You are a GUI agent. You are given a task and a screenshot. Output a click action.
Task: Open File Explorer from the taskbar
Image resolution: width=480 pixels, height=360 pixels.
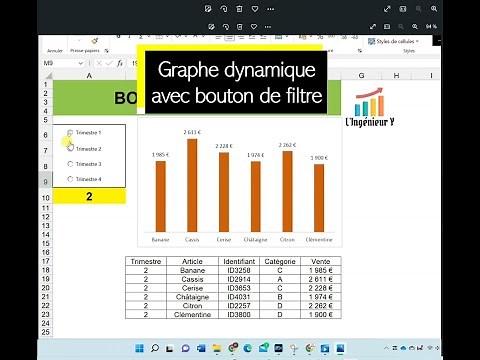pos(217,349)
